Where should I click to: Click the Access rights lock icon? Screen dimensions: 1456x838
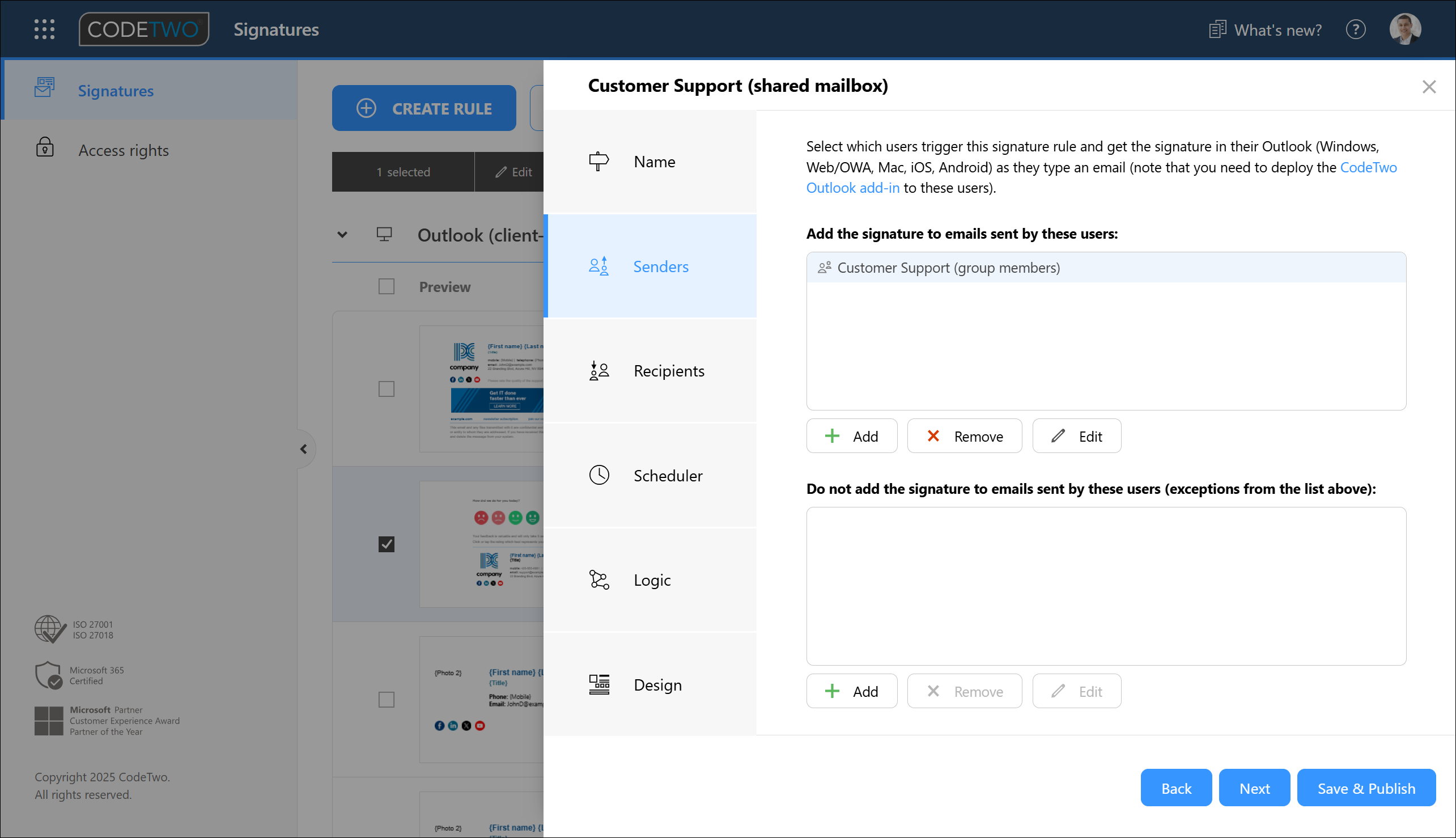tap(45, 147)
